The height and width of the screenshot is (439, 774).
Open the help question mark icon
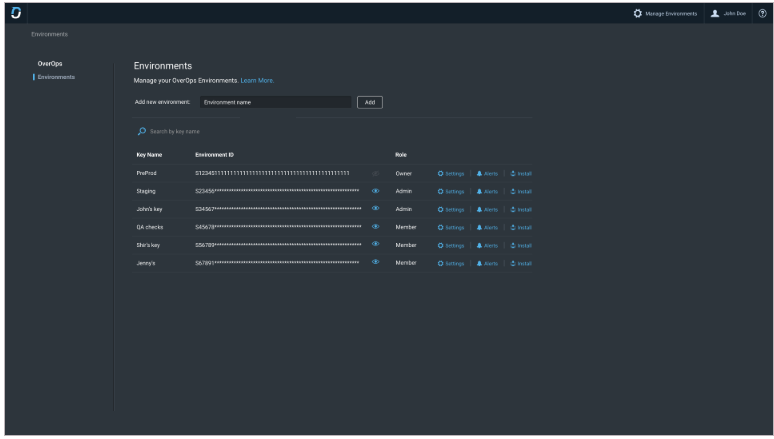click(762, 13)
